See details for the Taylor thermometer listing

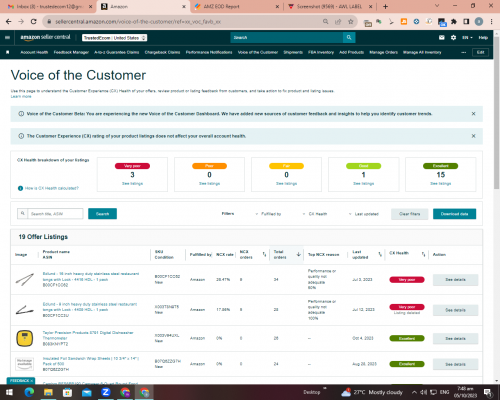(455, 339)
